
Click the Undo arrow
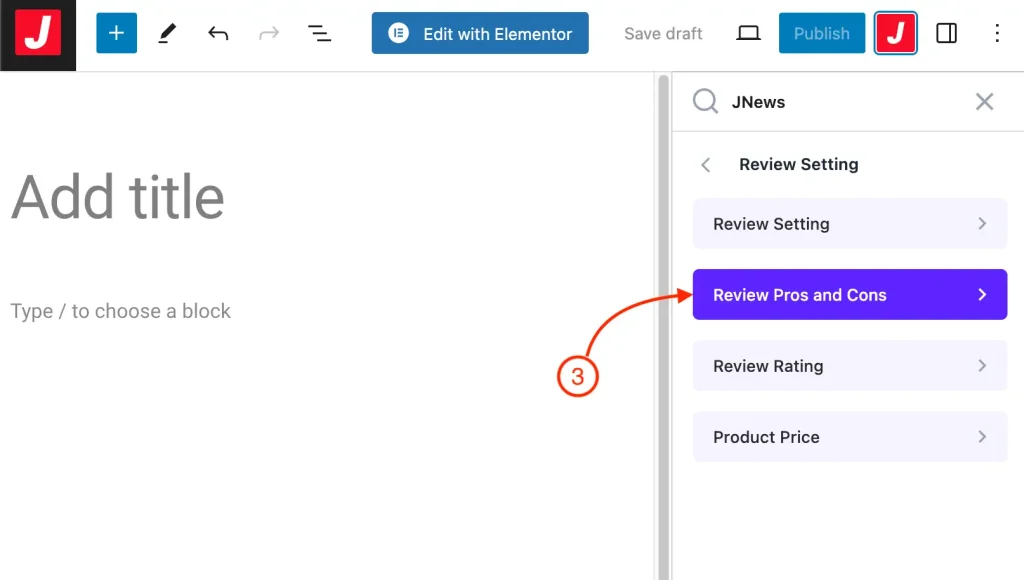[218, 34]
